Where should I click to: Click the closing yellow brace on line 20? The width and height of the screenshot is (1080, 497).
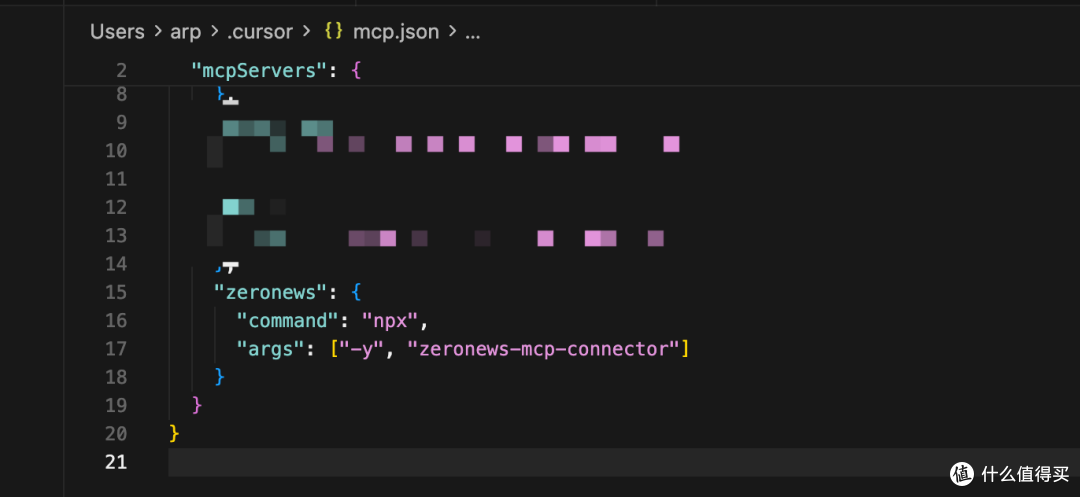coord(174,434)
